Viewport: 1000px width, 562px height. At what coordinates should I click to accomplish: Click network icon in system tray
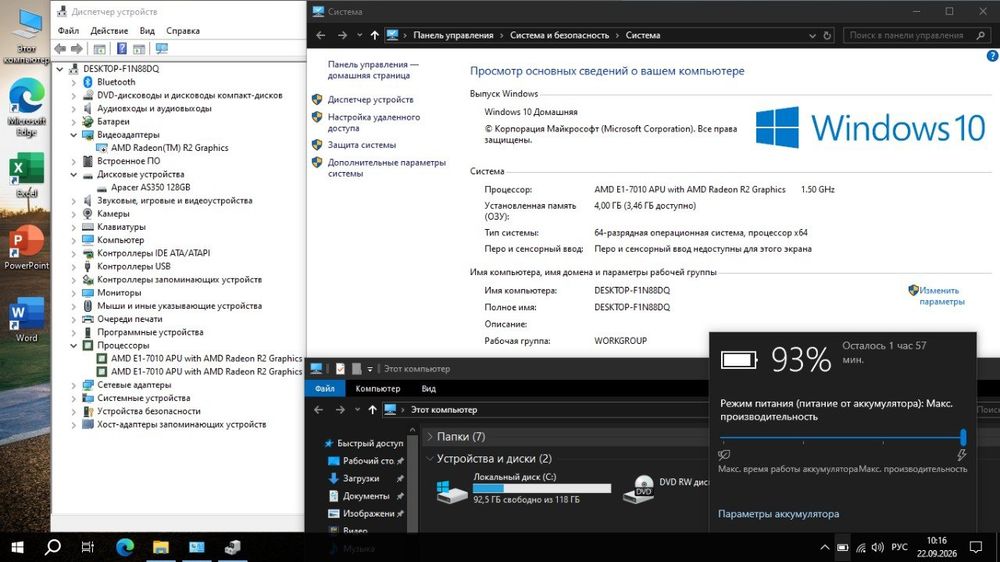[861, 547]
